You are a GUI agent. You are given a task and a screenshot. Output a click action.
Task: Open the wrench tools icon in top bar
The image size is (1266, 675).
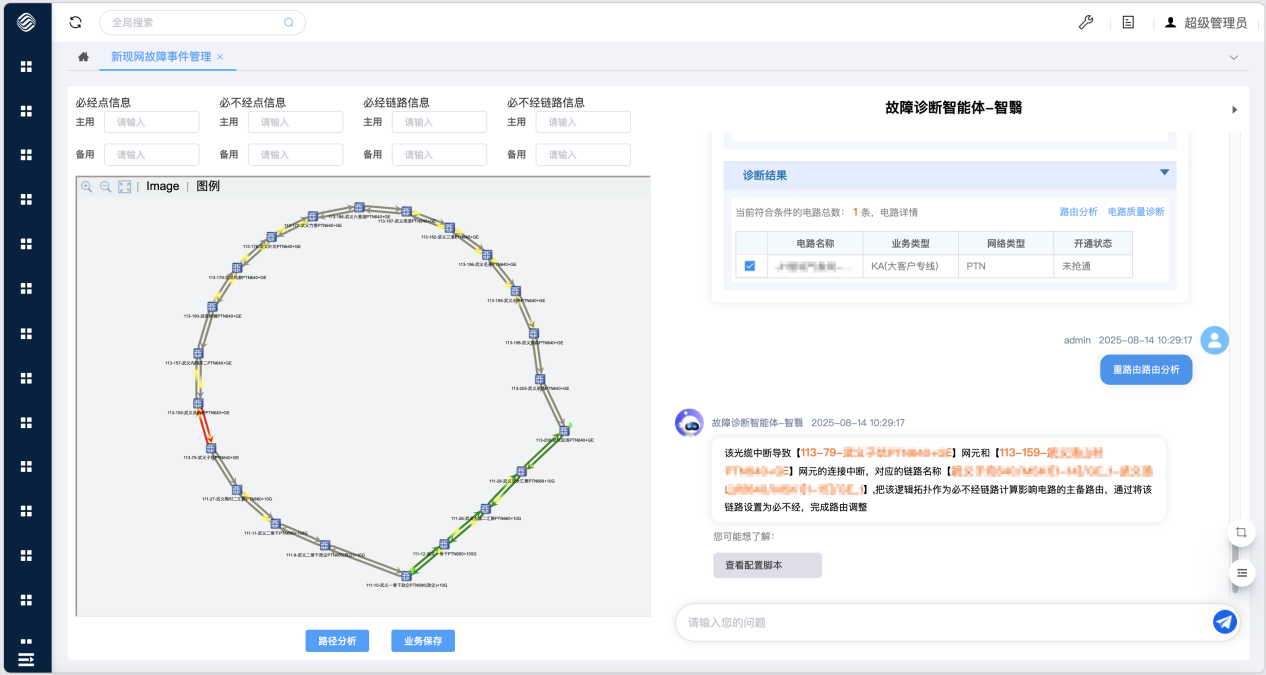pyautogui.click(x=1086, y=21)
